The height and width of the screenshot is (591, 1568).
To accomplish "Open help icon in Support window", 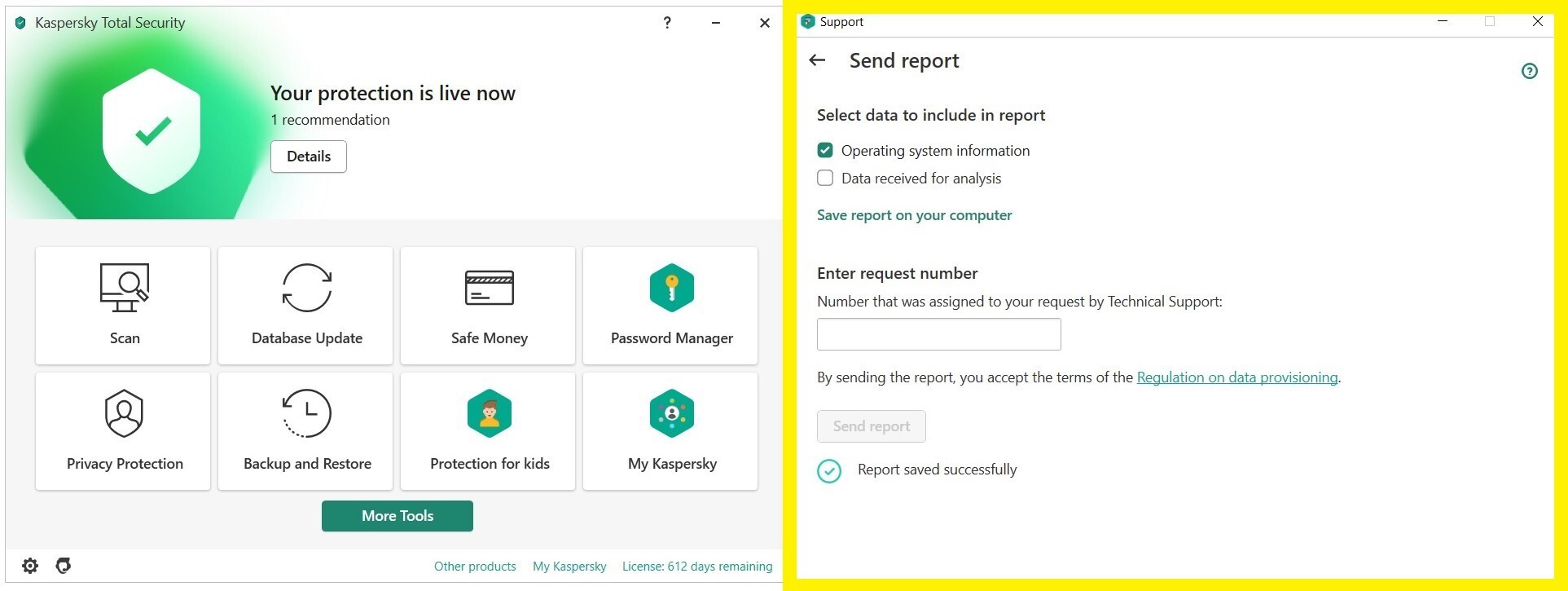I will (1530, 71).
